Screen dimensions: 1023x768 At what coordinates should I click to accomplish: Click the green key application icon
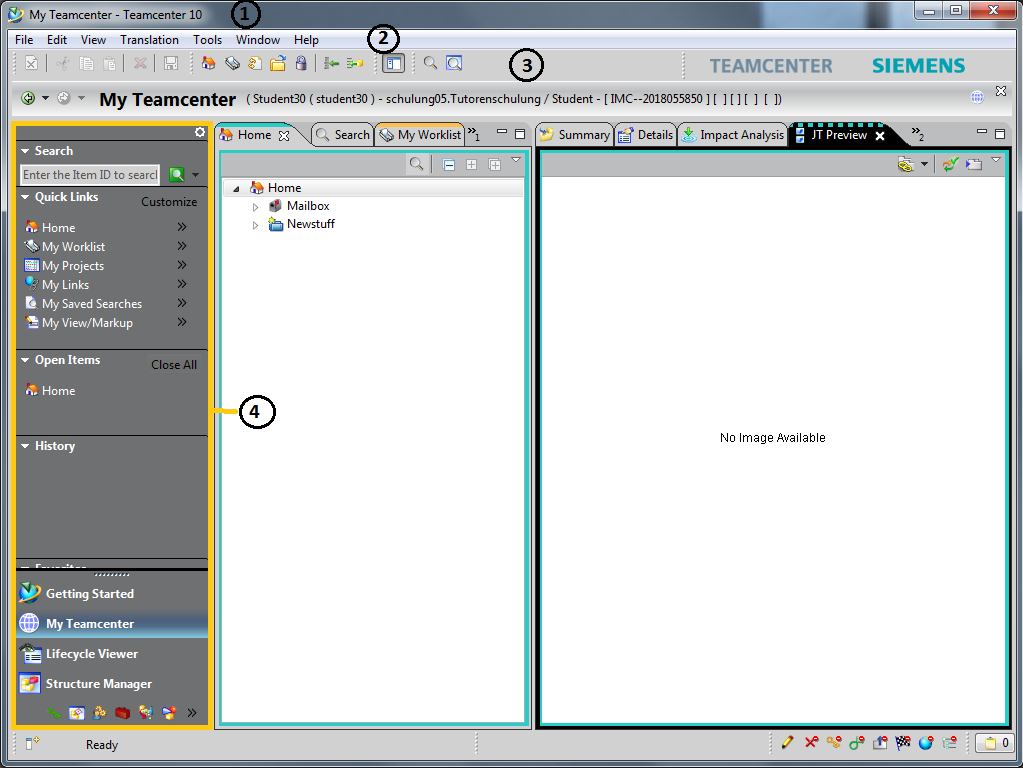click(53, 713)
